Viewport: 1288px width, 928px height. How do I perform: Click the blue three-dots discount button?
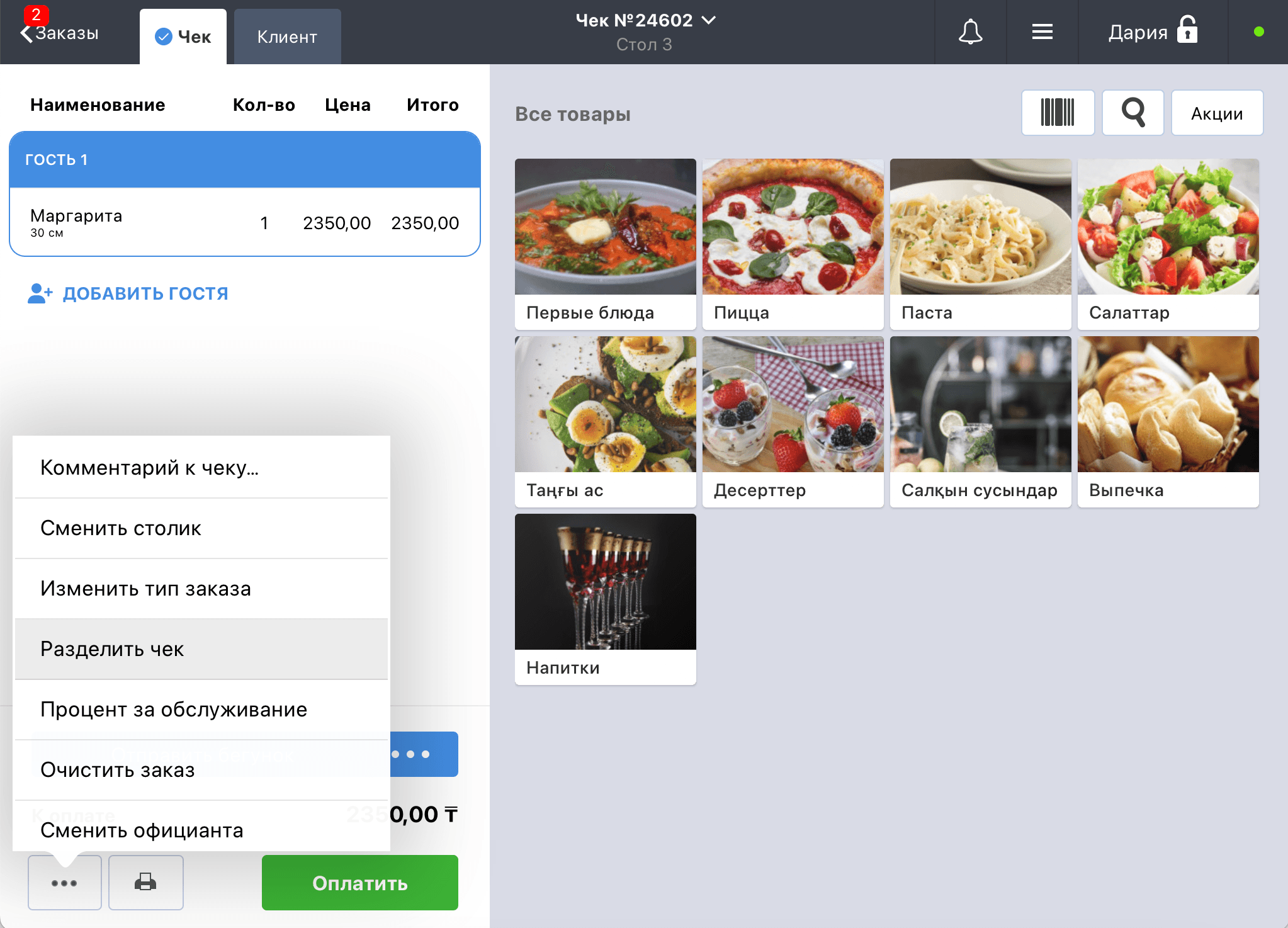(x=423, y=754)
